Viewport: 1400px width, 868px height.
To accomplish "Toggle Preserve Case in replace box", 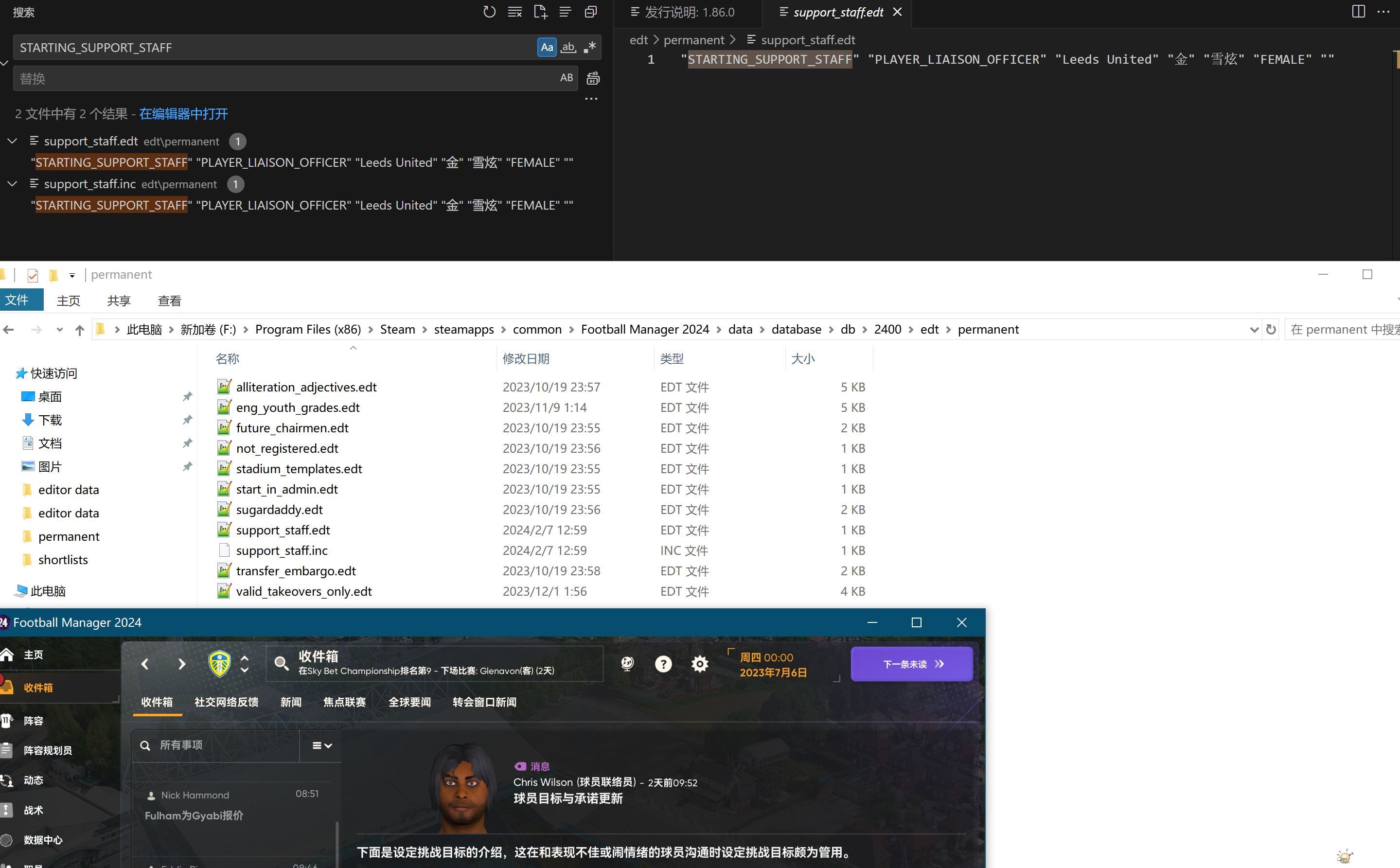I will coord(567,77).
